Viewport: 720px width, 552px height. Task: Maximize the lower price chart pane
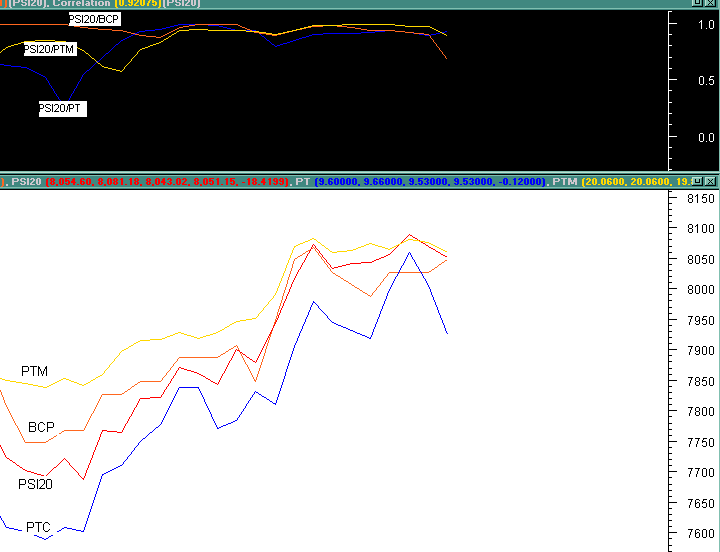tap(697, 181)
